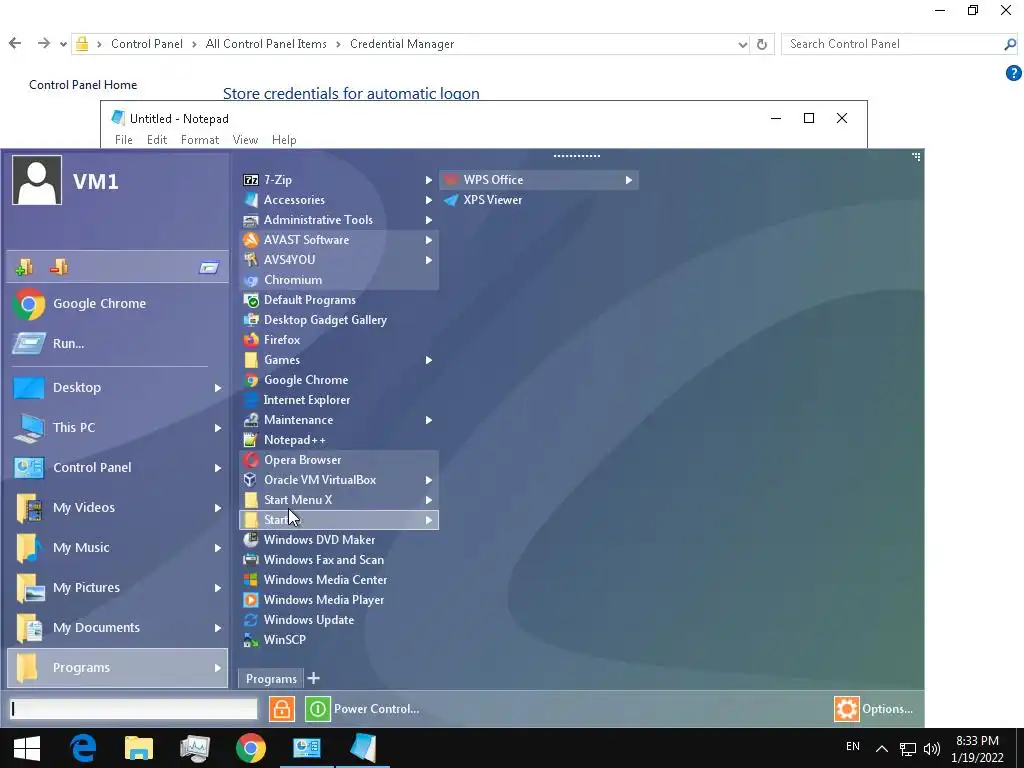
Task: Click Windows Start button on taskbar
Action: pos(27,748)
